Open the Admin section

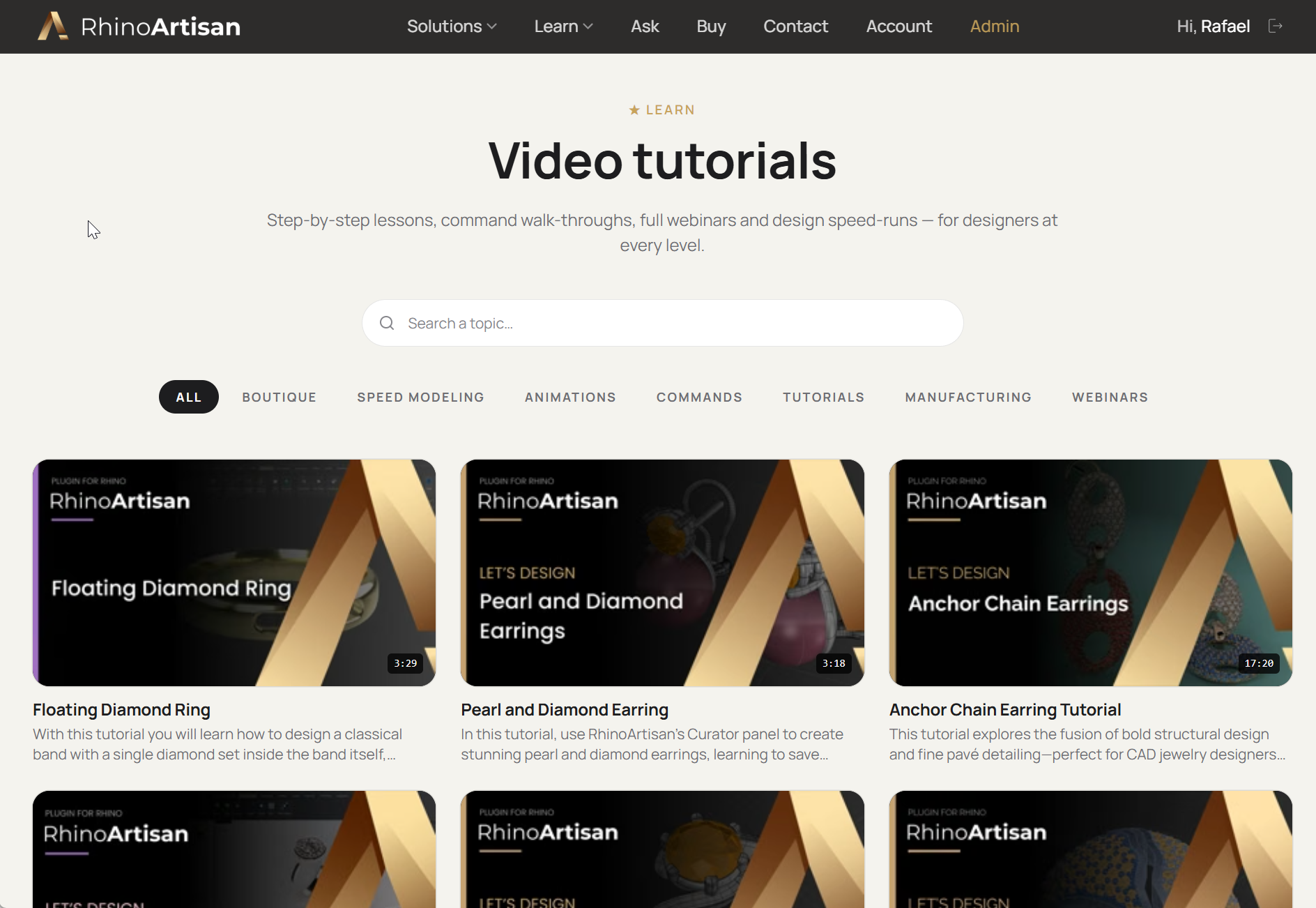click(995, 27)
